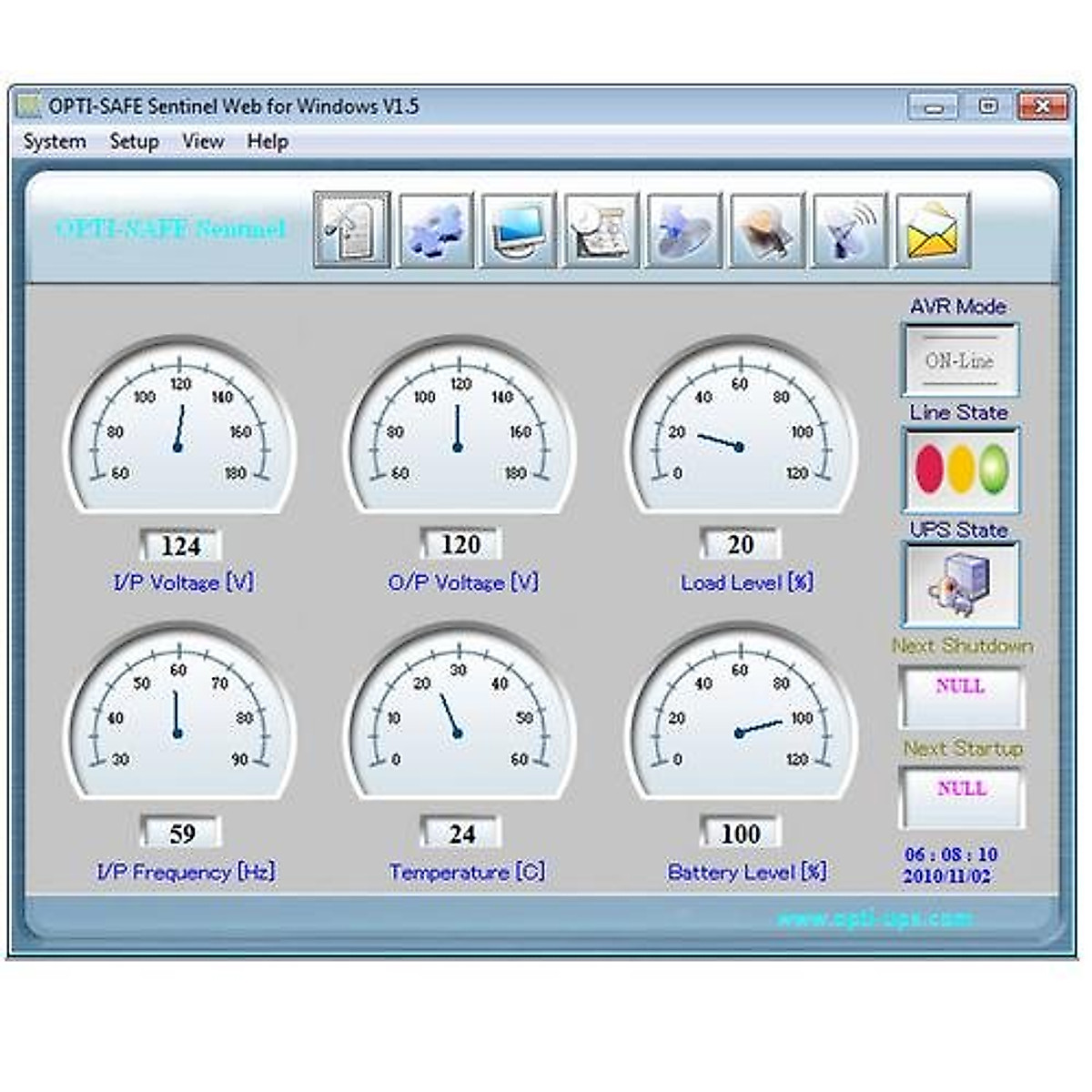Open the View menu

coord(202,142)
